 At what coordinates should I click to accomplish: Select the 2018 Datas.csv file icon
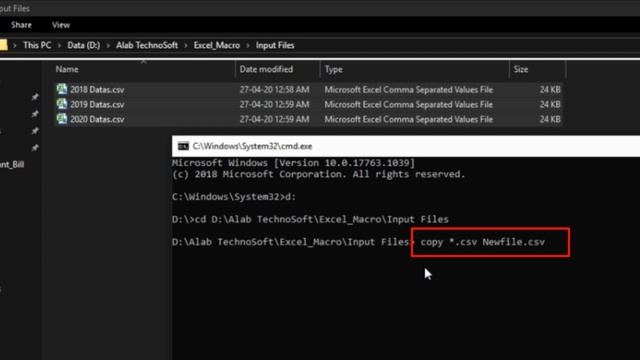[x=62, y=89]
